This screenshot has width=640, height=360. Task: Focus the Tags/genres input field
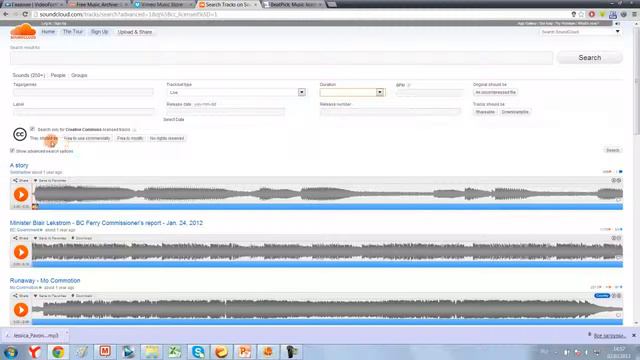[x=83, y=92]
